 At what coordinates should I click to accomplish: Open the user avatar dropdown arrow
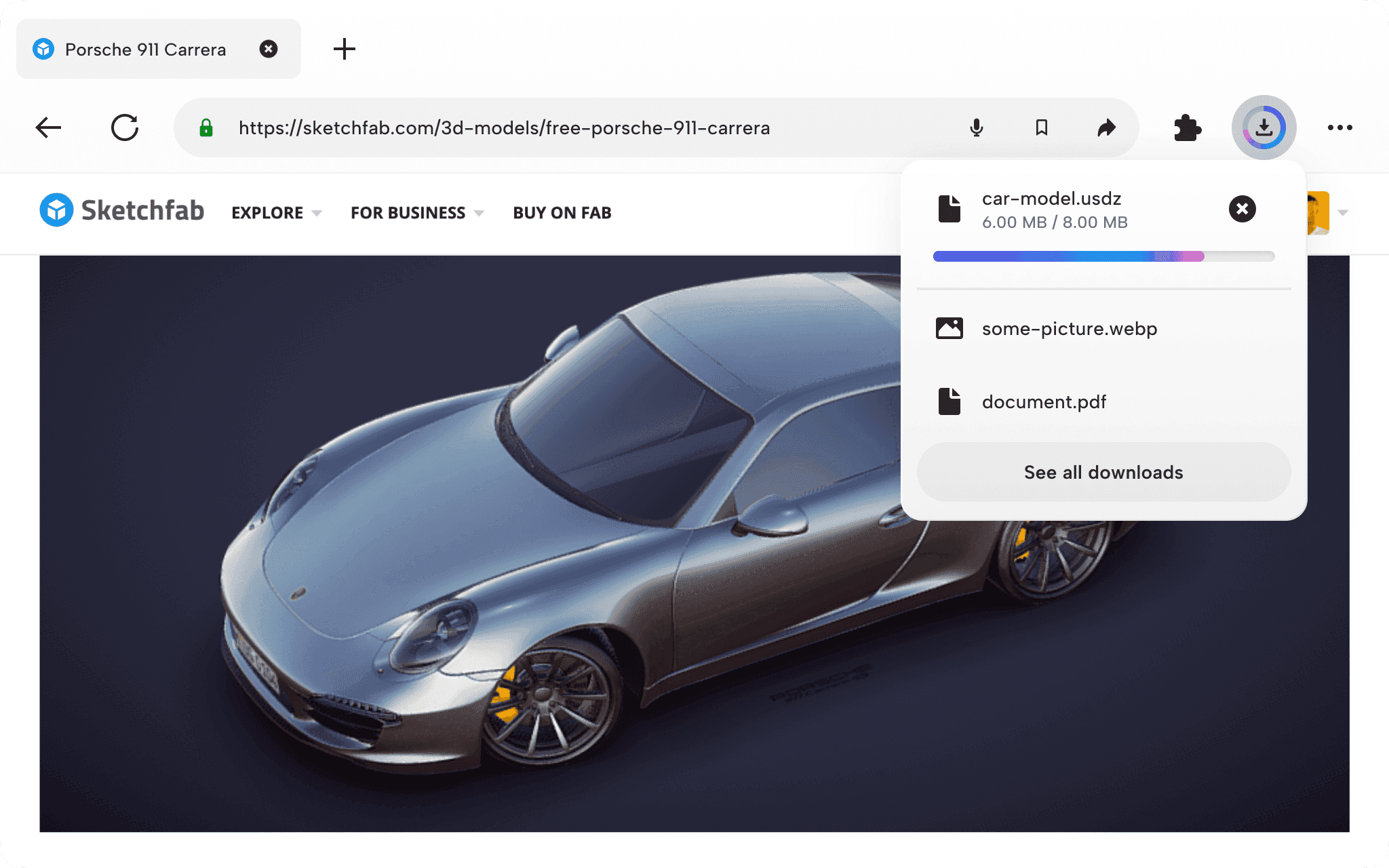point(1342,213)
